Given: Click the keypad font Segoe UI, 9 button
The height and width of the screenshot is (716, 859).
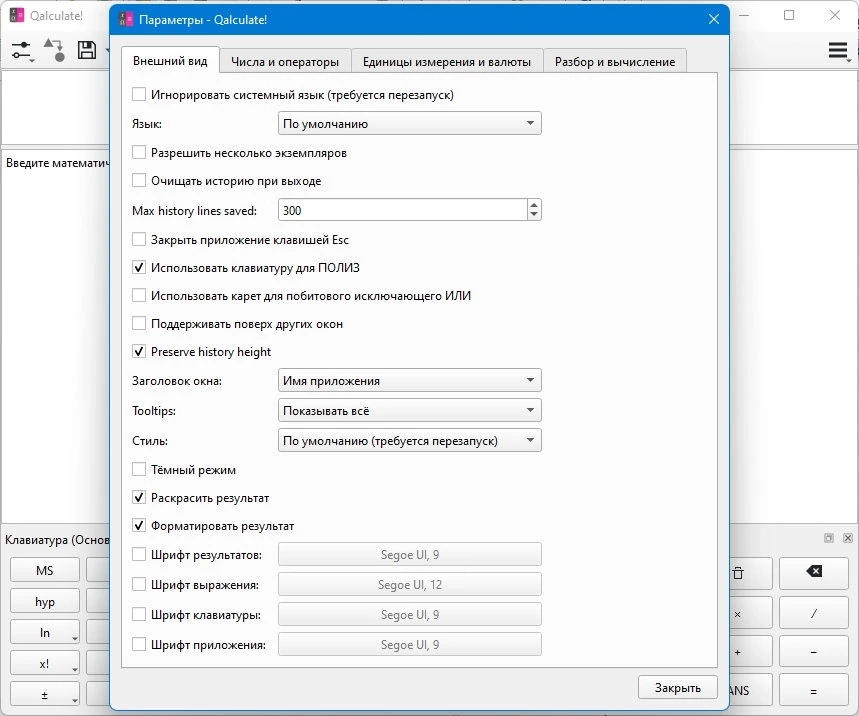Looking at the screenshot, I should pyautogui.click(x=410, y=614).
